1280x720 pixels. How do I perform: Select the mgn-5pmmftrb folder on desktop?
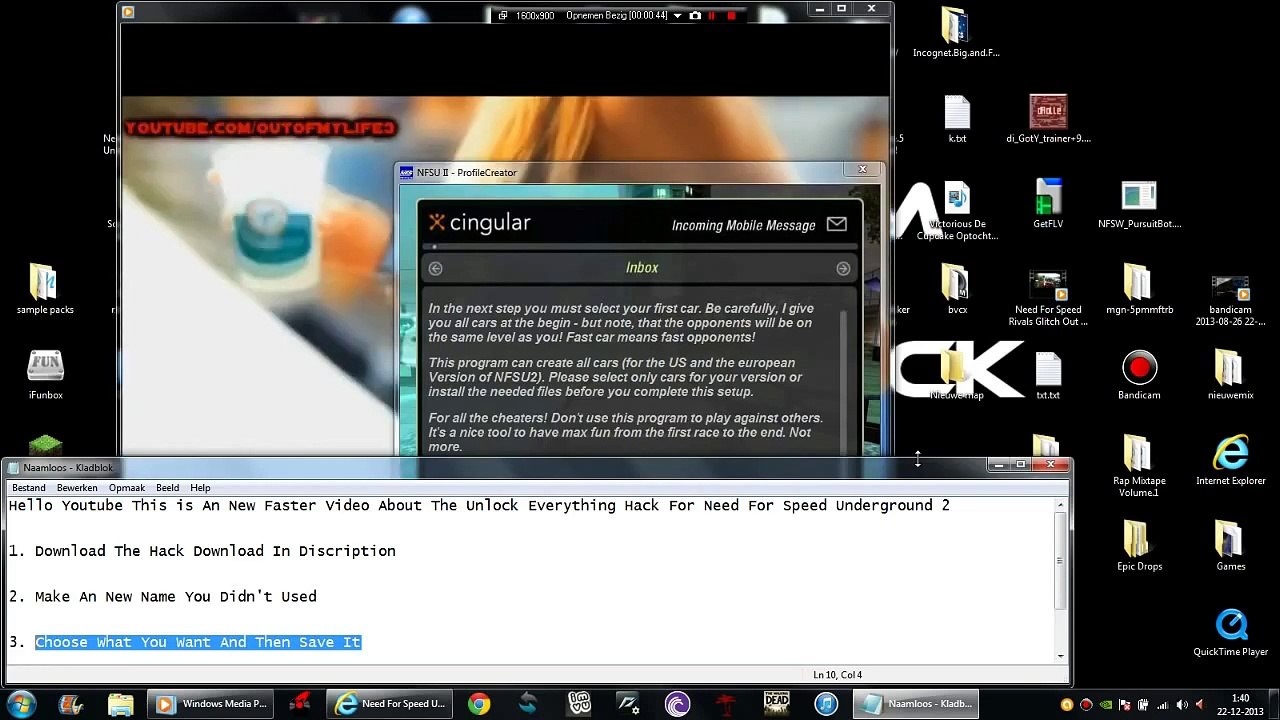click(x=1139, y=289)
